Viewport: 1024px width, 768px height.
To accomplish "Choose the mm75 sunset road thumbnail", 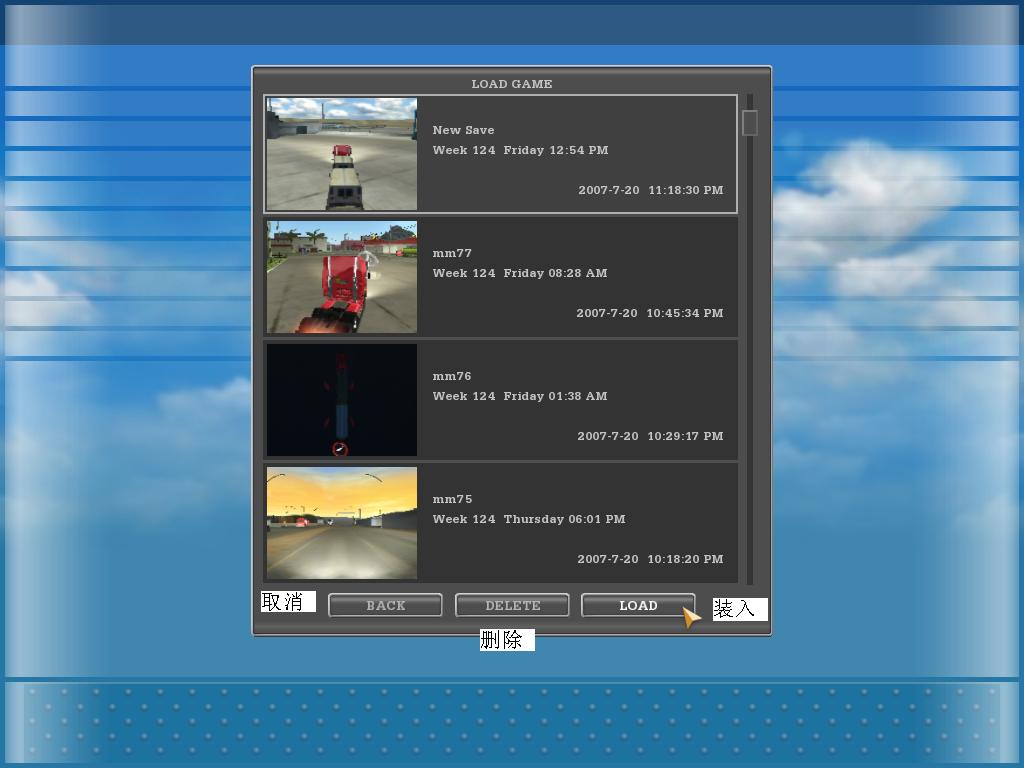I will [x=342, y=522].
